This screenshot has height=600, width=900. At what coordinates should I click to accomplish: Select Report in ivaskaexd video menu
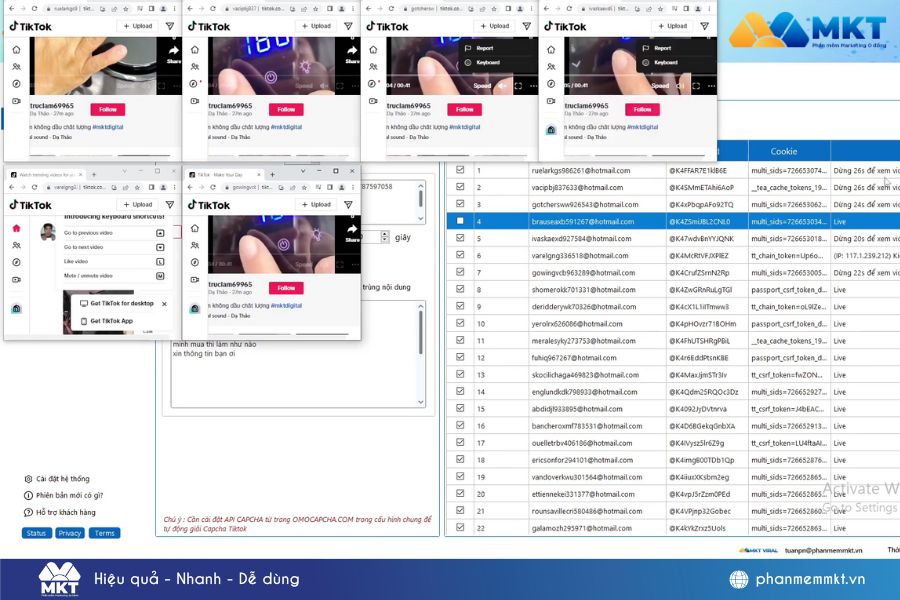[658, 48]
